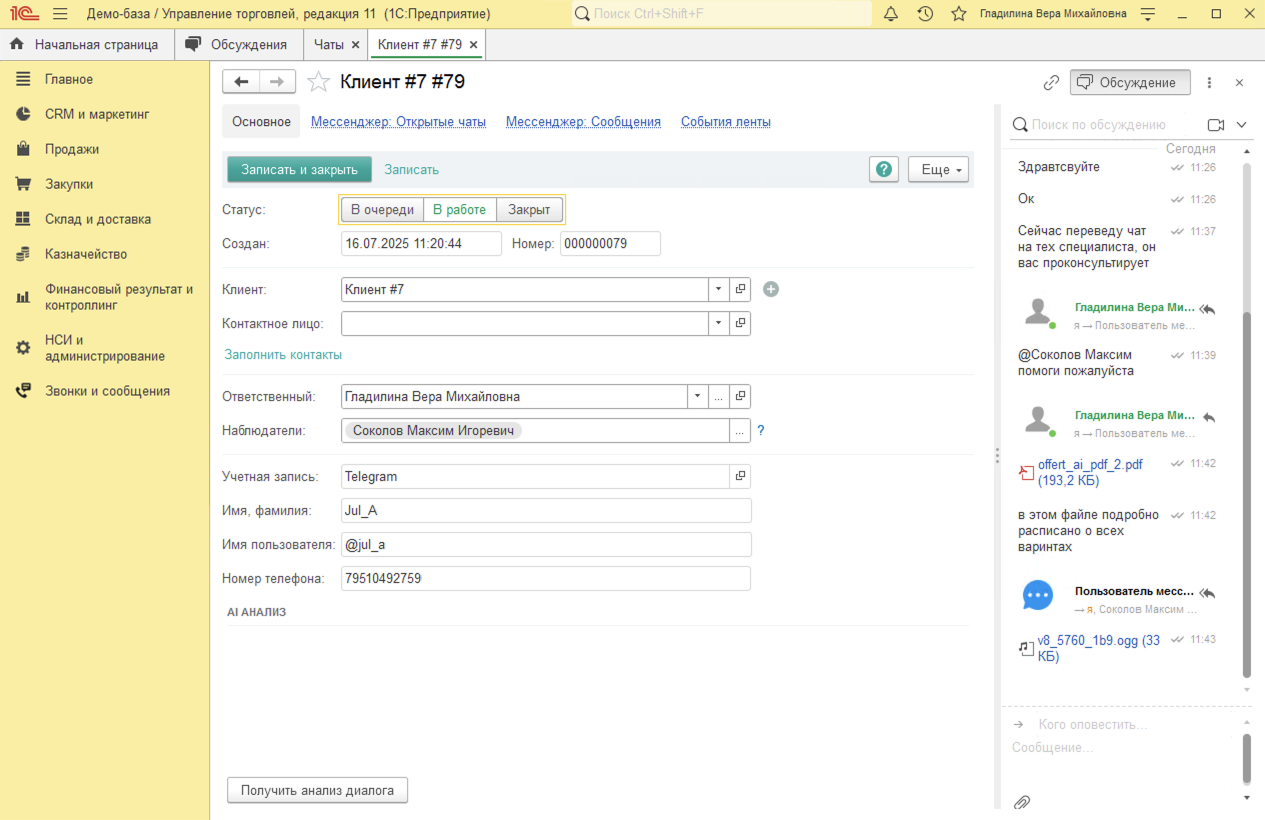Screen dimensions: 1265x820
Task: Click the notifications bell icon
Action: pyautogui.click(x=891, y=14)
